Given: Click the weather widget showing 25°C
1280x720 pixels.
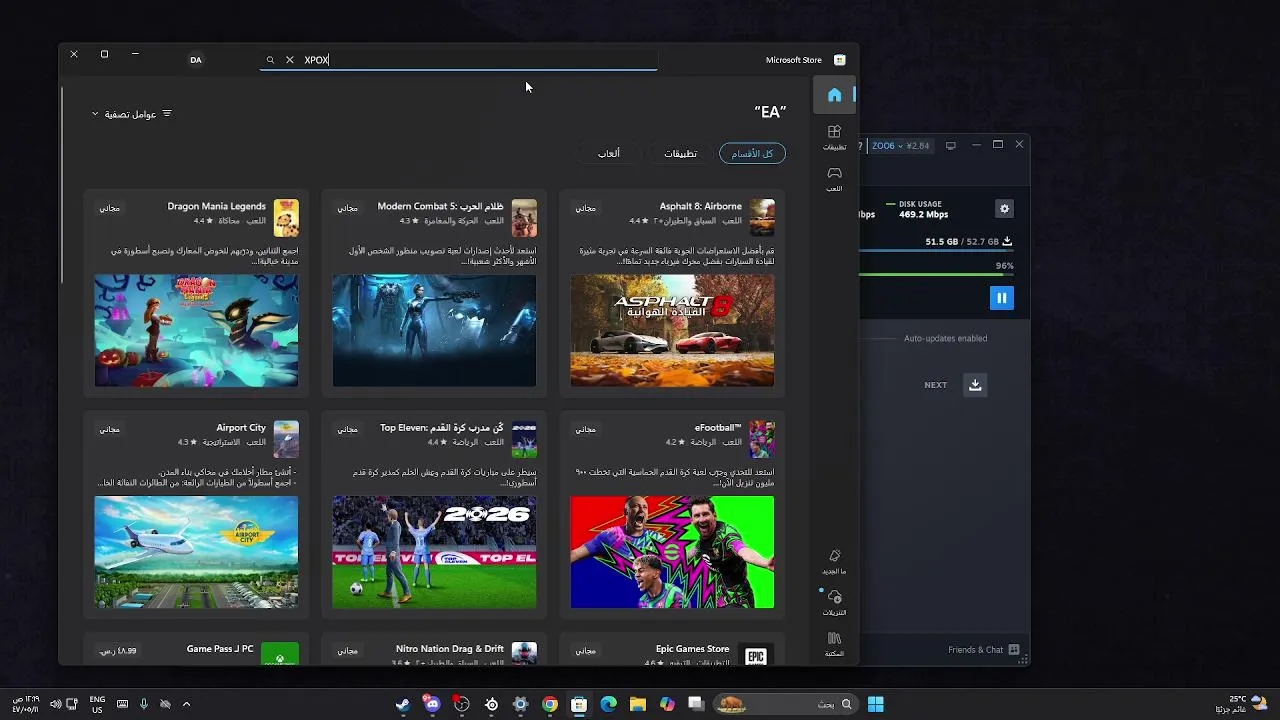Looking at the screenshot, I should [x=1243, y=703].
